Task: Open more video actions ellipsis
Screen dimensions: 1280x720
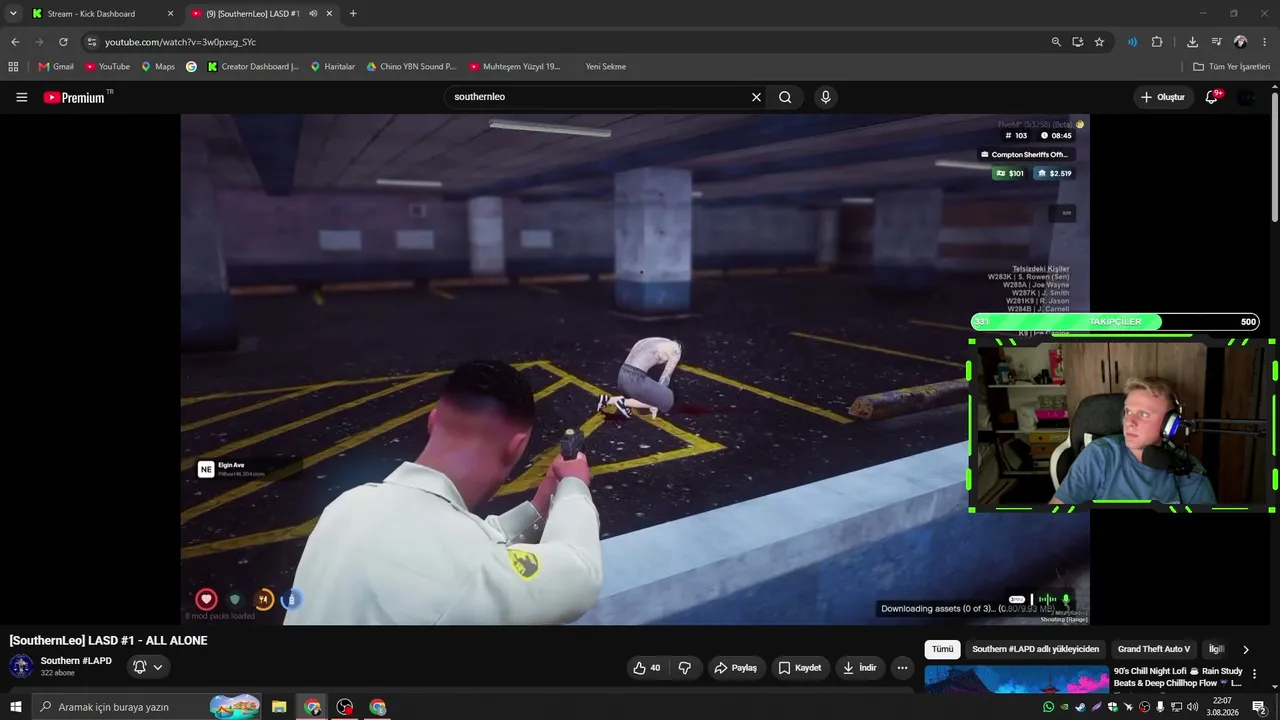Action: (902, 668)
